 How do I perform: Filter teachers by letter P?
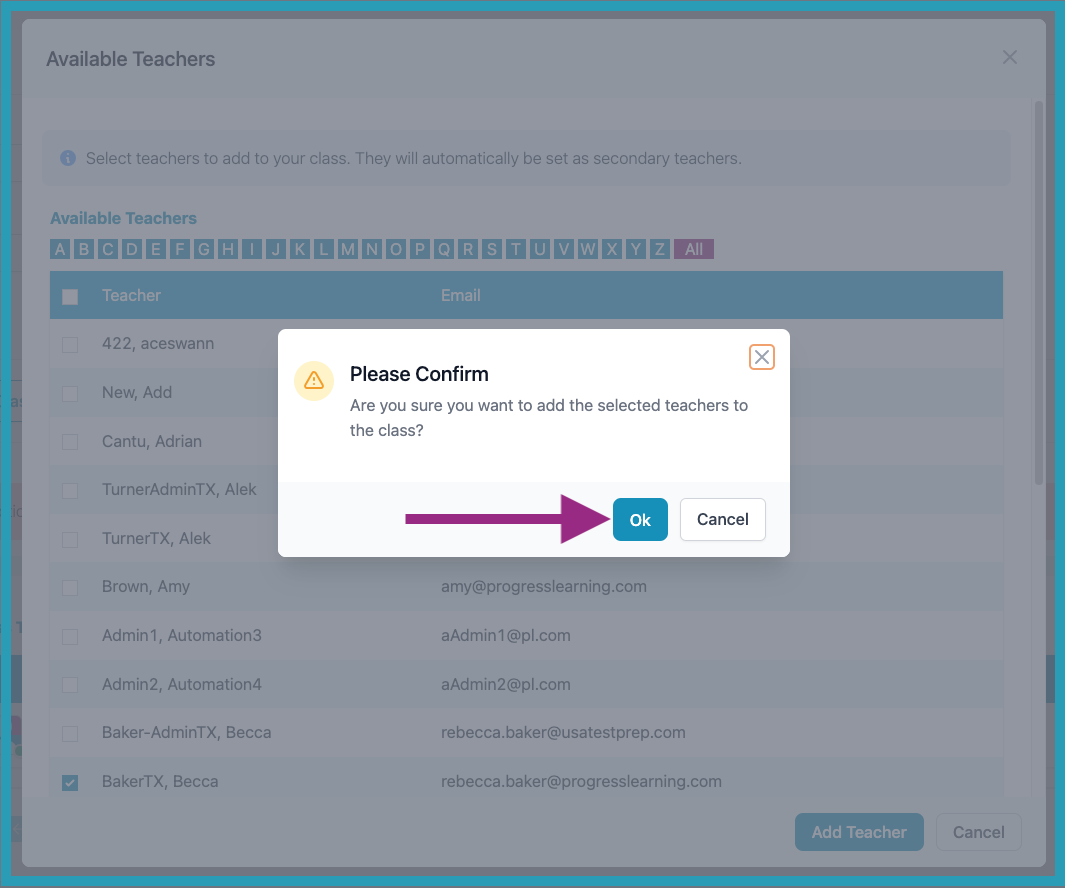point(420,249)
